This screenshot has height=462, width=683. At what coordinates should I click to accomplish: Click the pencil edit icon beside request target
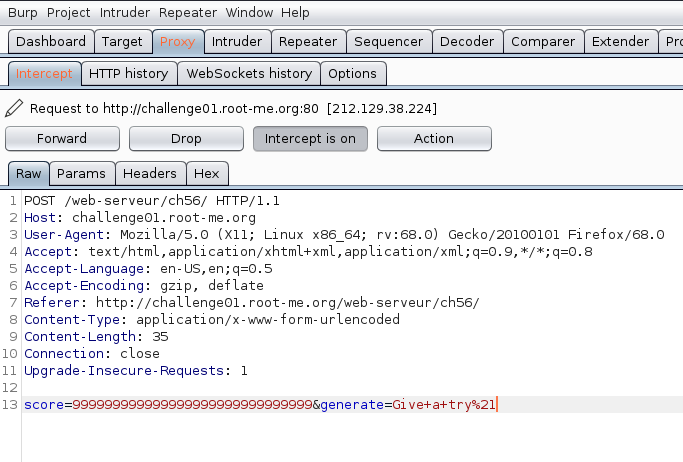tap(14, 108)
